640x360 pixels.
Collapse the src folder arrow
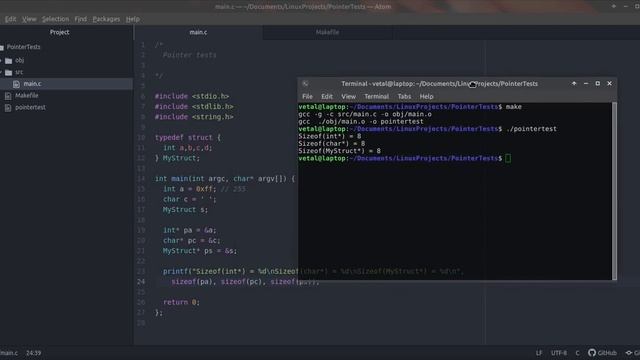[x=1, y=73]
